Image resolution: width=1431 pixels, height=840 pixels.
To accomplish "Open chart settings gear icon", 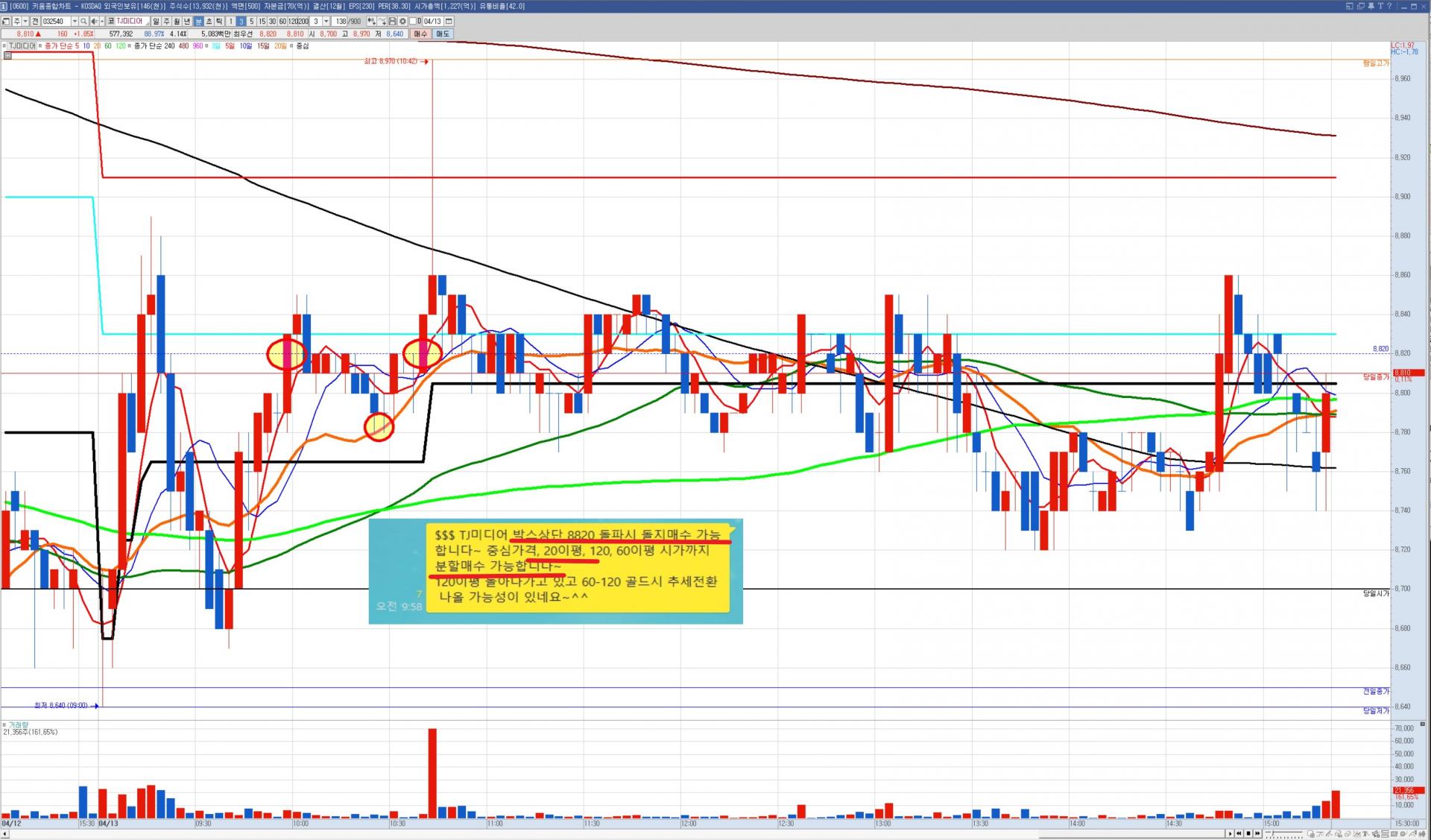I will click(x=402, y=22).
